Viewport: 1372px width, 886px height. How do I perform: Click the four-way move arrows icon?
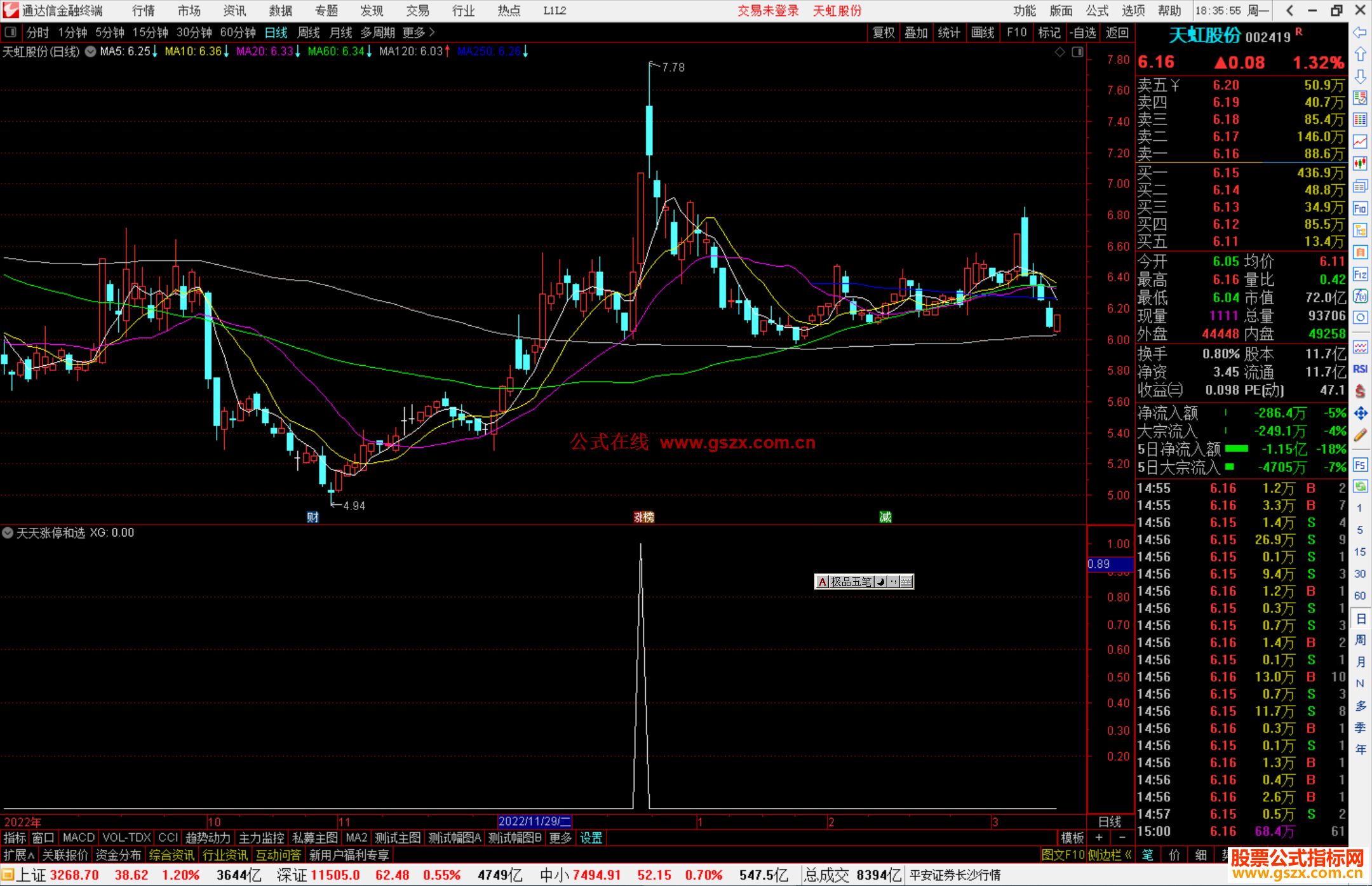tap(1360, 413)
